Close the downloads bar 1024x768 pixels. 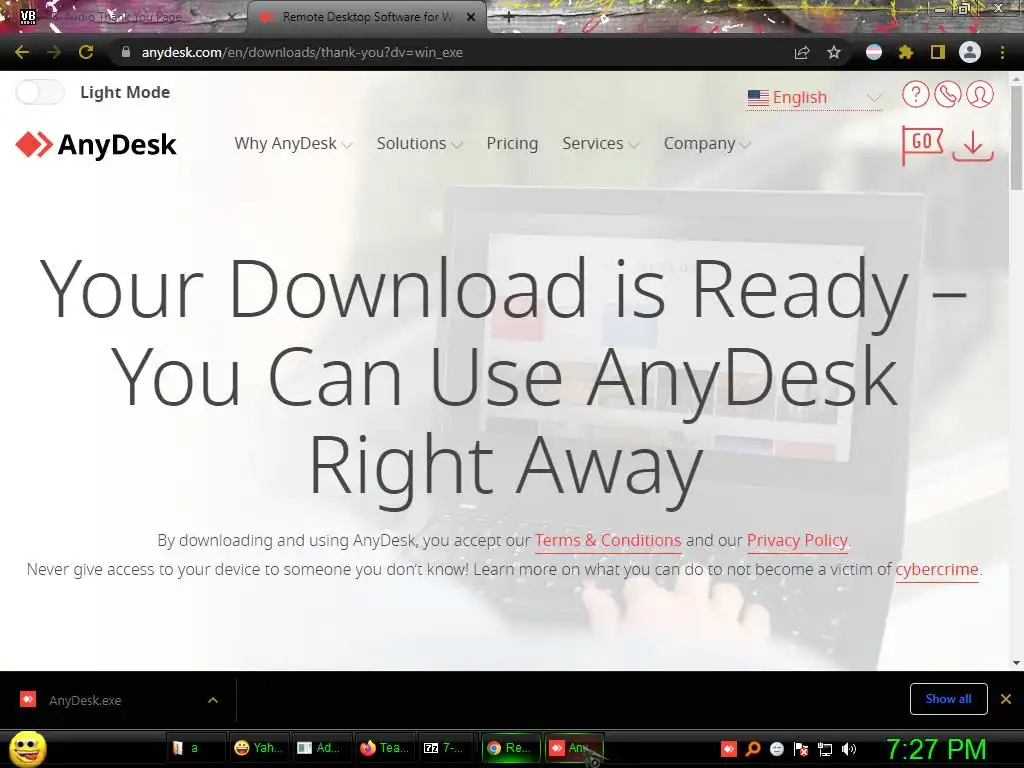(1006, 699)
